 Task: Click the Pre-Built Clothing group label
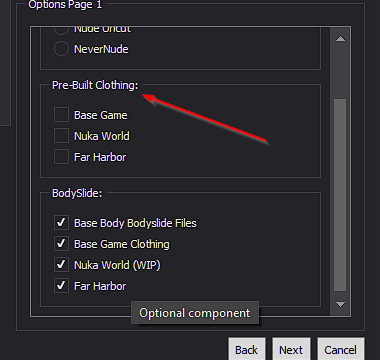point(95,85)
